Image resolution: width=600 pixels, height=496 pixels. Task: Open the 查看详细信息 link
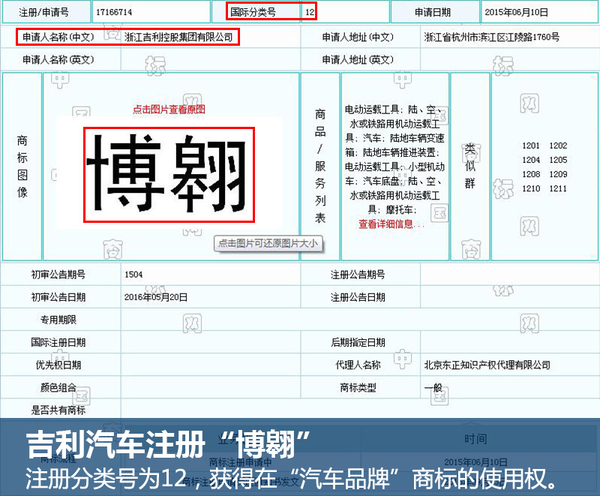click(x=385, y=224)
